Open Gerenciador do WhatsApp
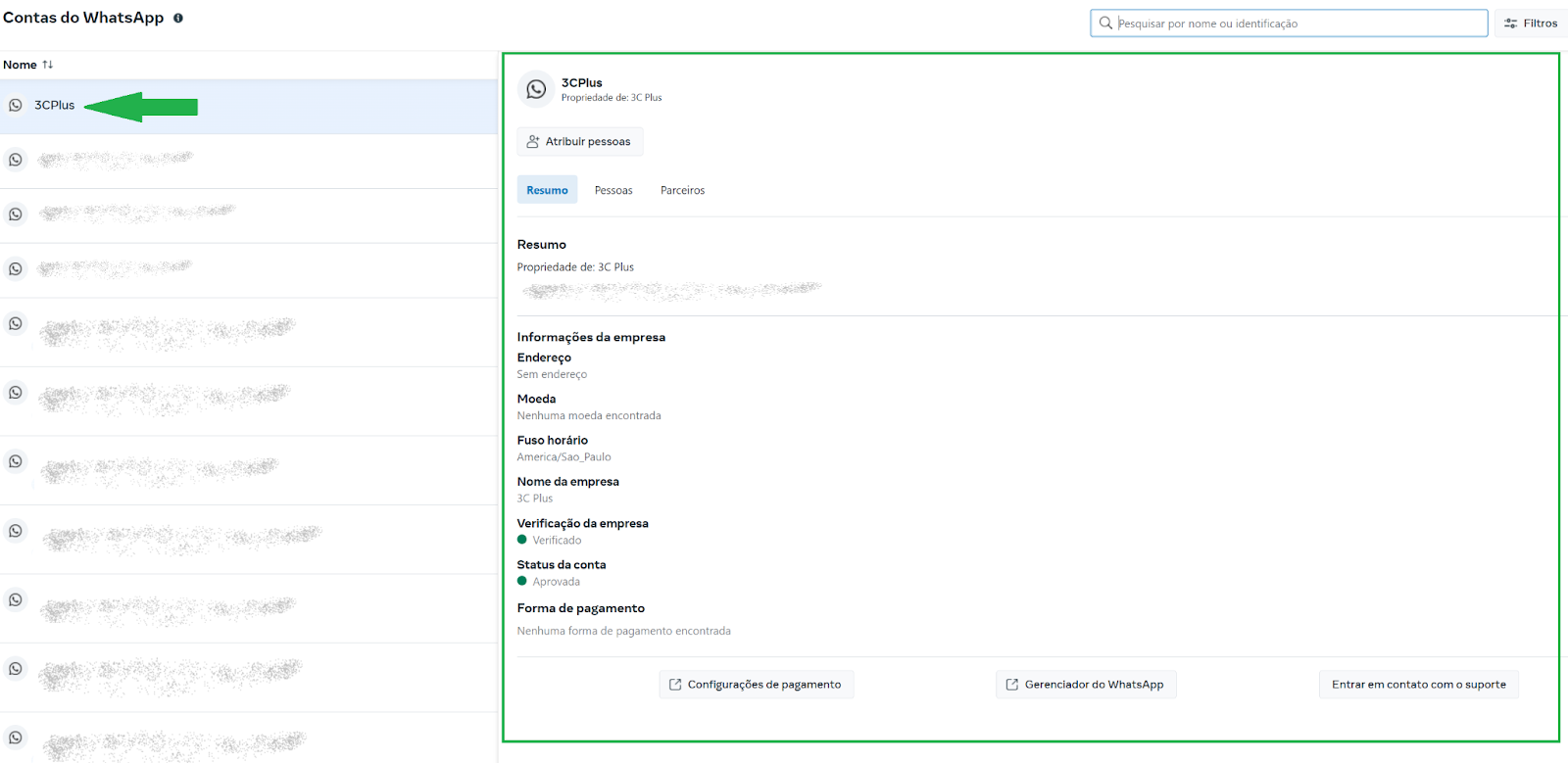The image size is (1568, 763). click(x=1086, y=685)
